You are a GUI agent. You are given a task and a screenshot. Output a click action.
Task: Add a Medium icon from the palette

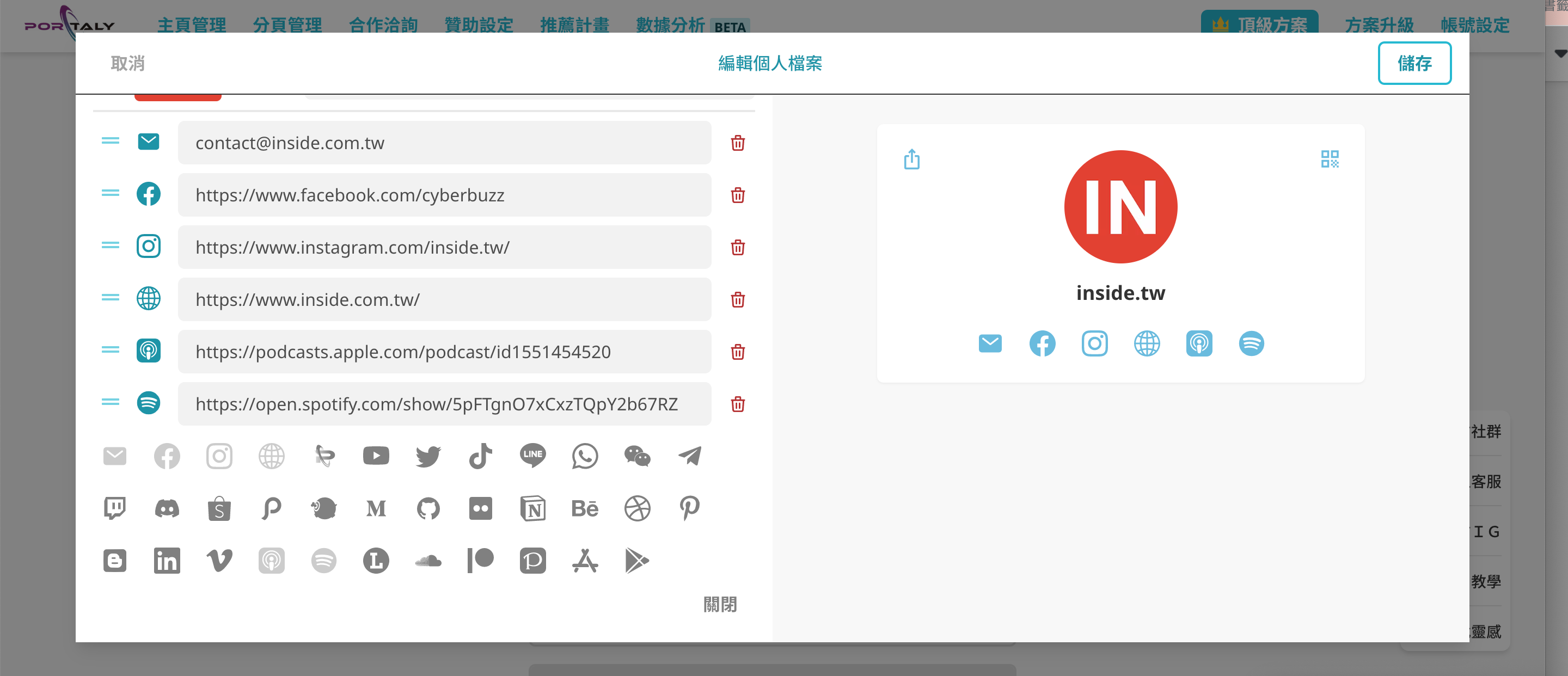click(x=376, y=508)
